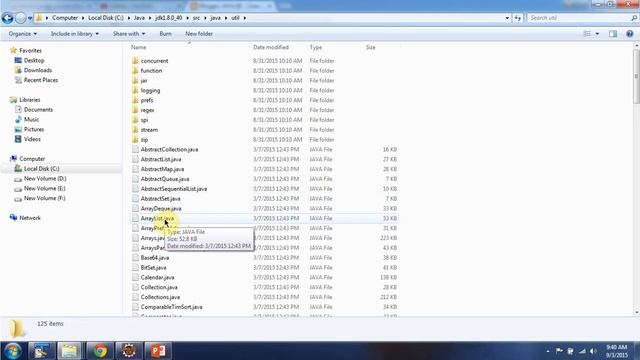Image resolution: width=640 pixels, height=360 pixels.
Task: Select the spi folder icon
Action: (x=136, y=120)
